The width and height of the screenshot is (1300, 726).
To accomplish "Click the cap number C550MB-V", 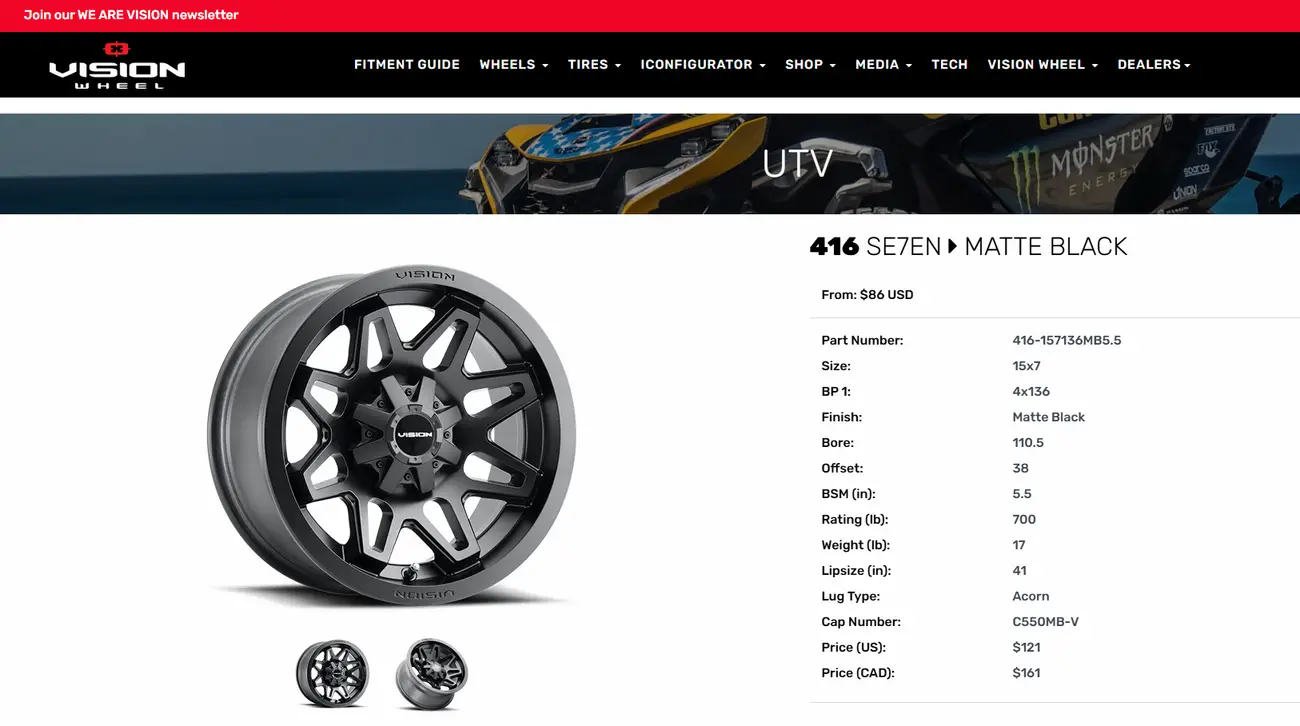I will click(x=1046, y=622).
